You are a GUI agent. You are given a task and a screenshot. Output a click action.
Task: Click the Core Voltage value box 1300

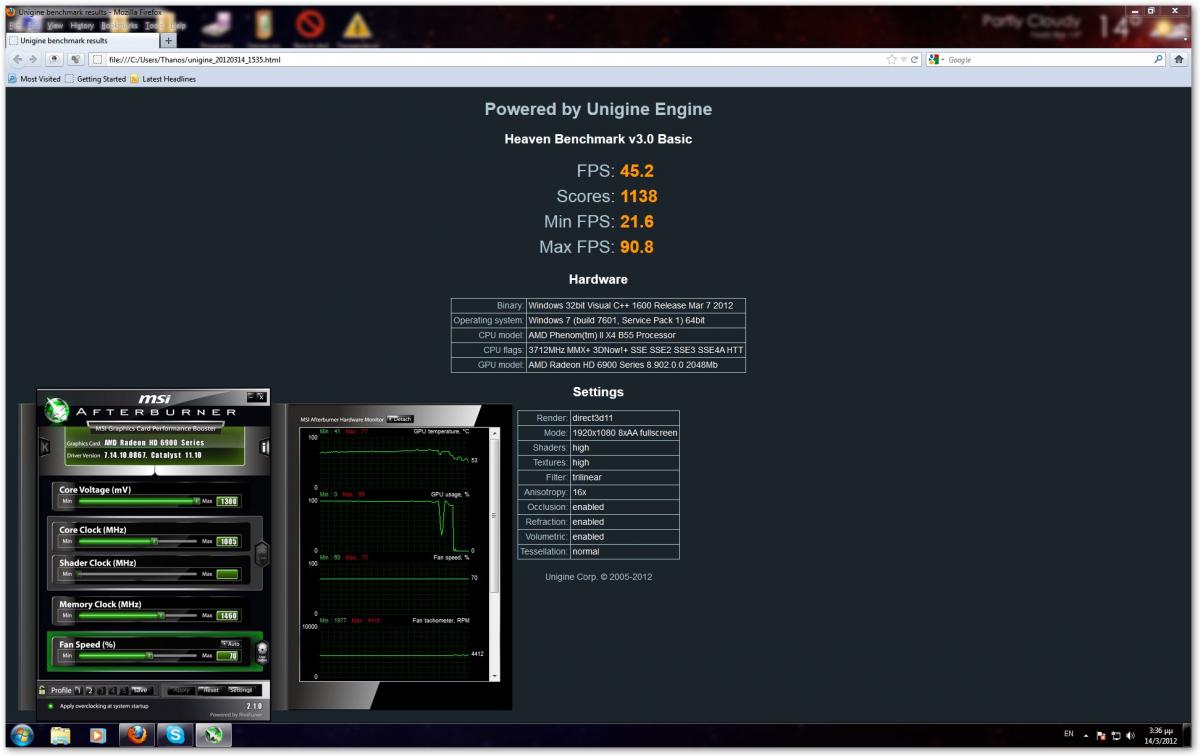227,501
